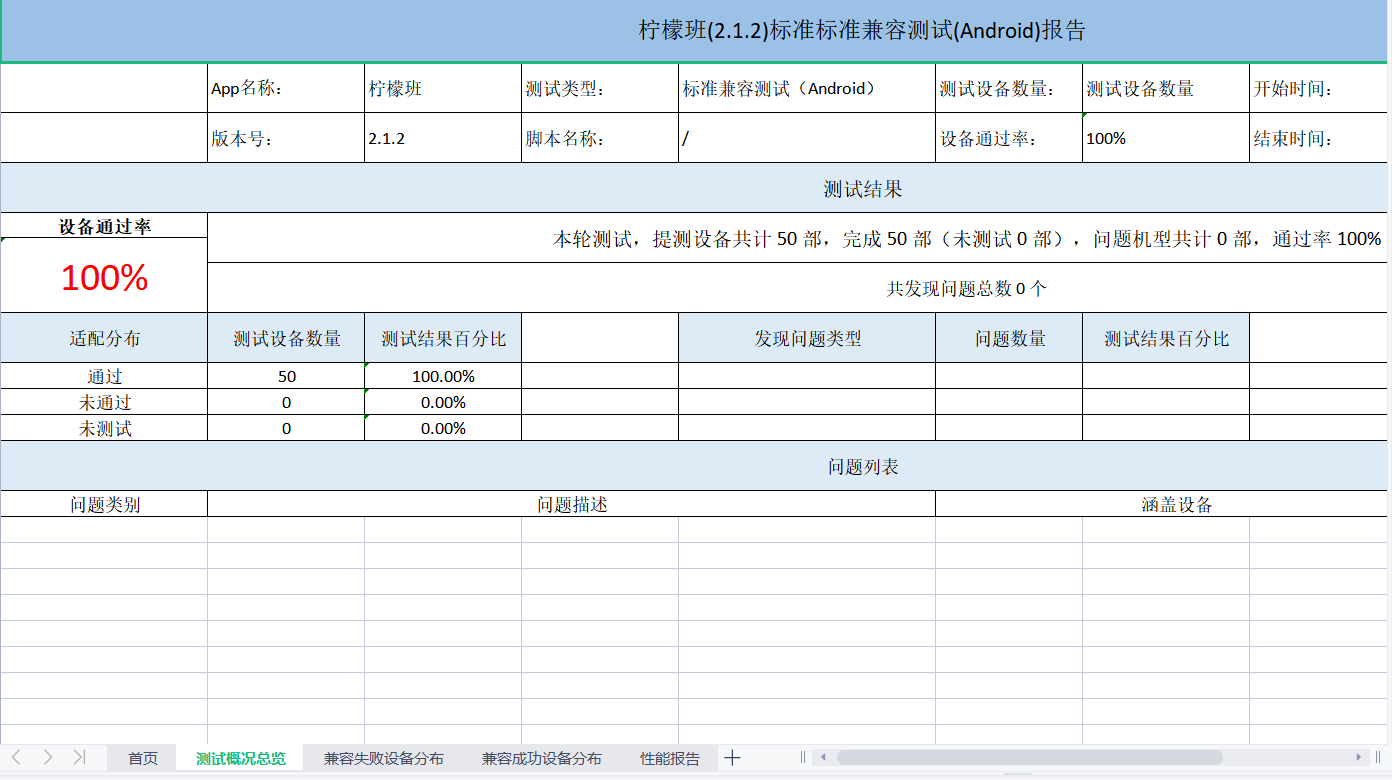The image size is (1392, 780).
Task: Select the cell showing 50 passed devices
Action: [286, 376]
